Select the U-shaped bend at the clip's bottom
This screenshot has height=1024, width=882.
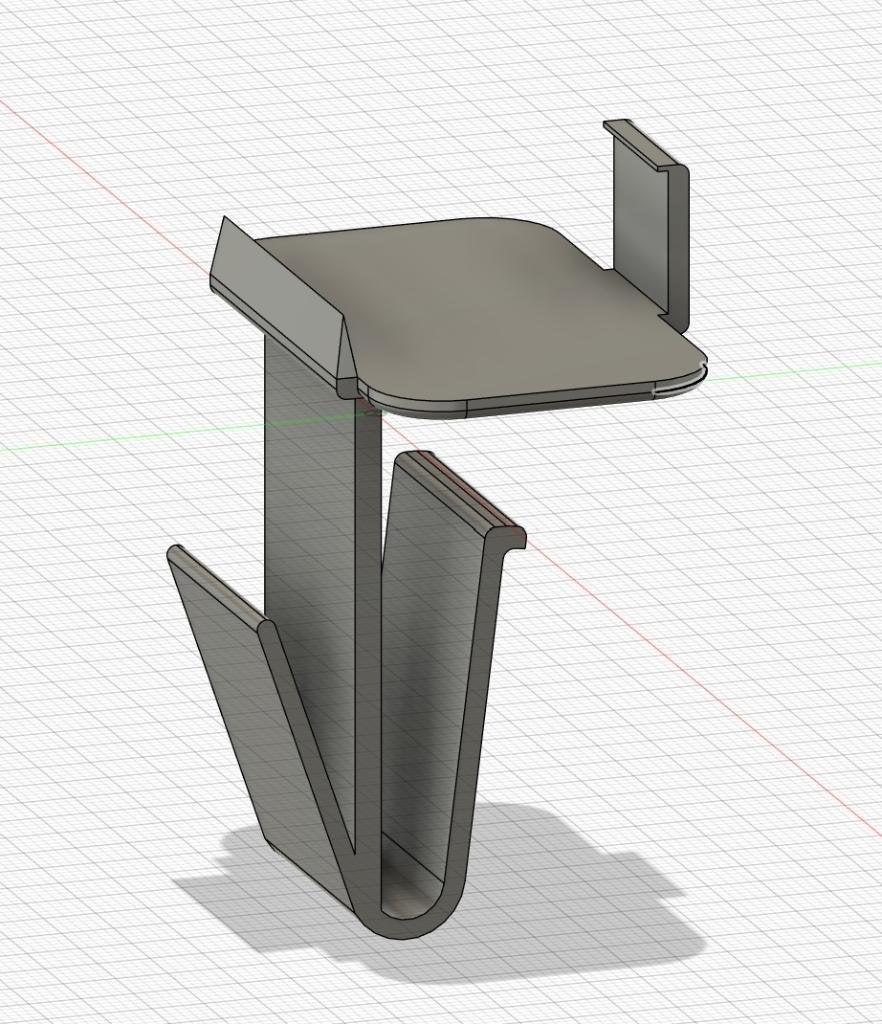point(406,908)
